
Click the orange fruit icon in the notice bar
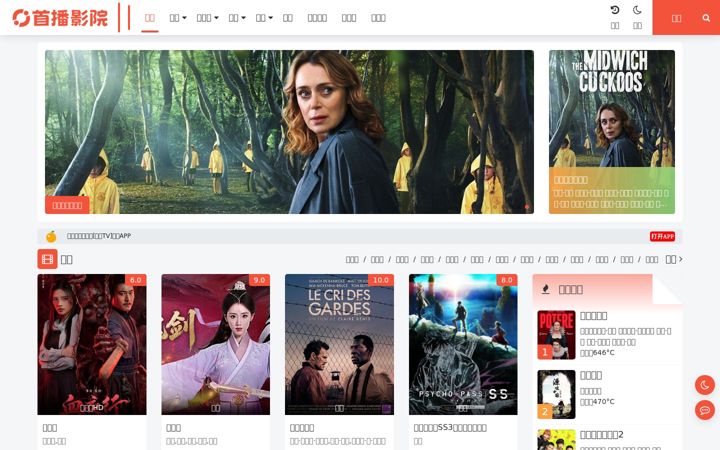[x=51, y=236]
